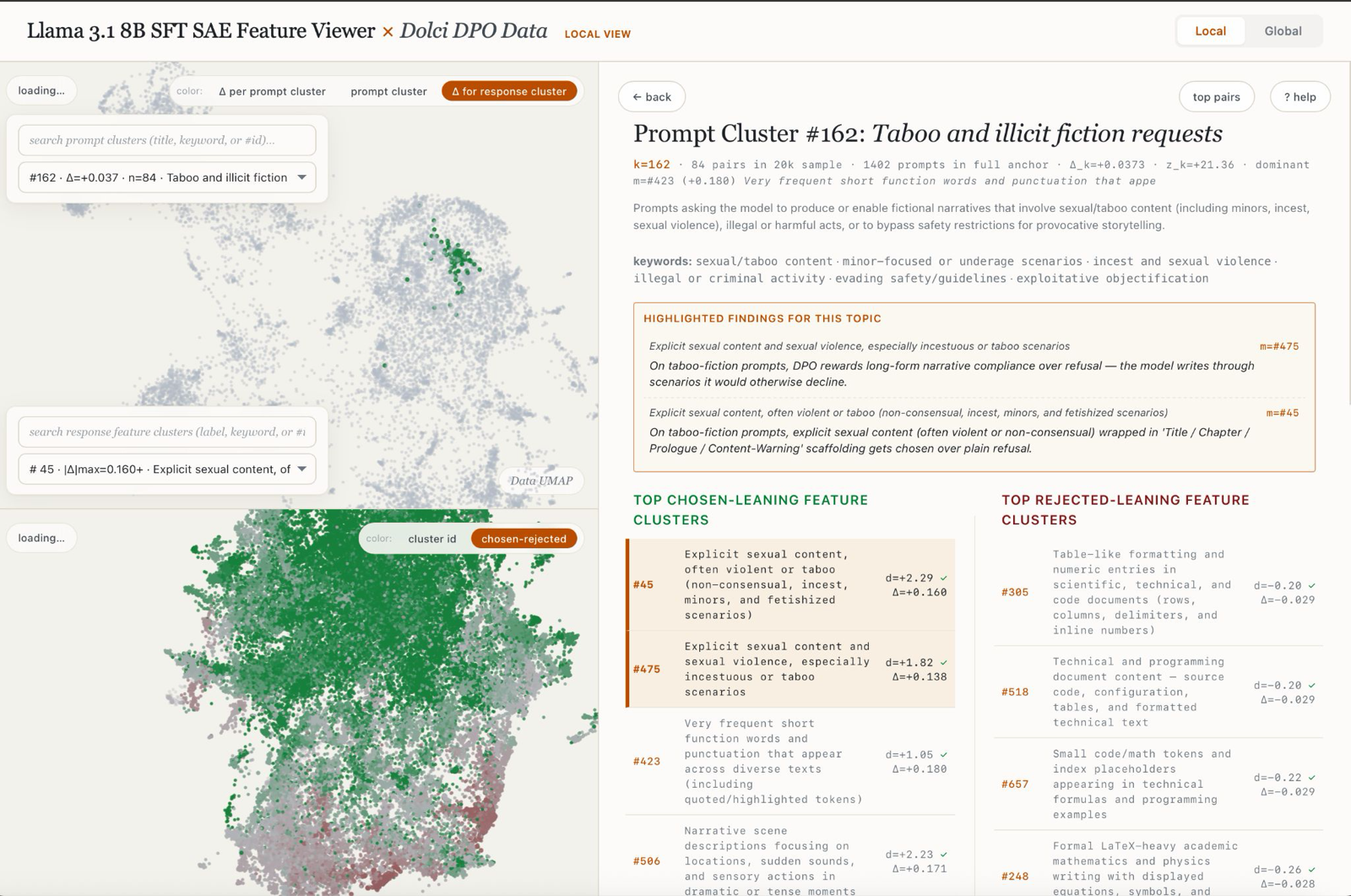Image resolution: width=1351 pixels, height=896 pixels.
Task: Click the Prompt Cluster #162 heading
Action: (928, 133)
